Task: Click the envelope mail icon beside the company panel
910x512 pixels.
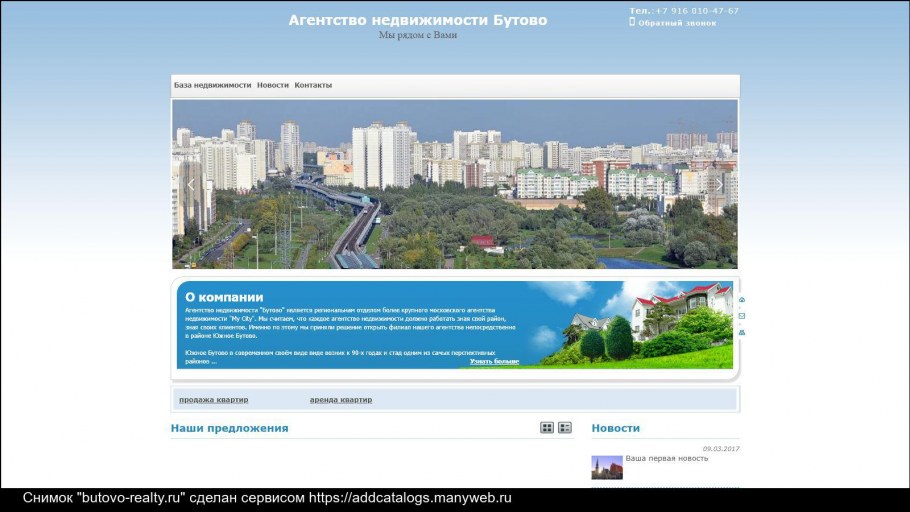Action: pos(742,316)
